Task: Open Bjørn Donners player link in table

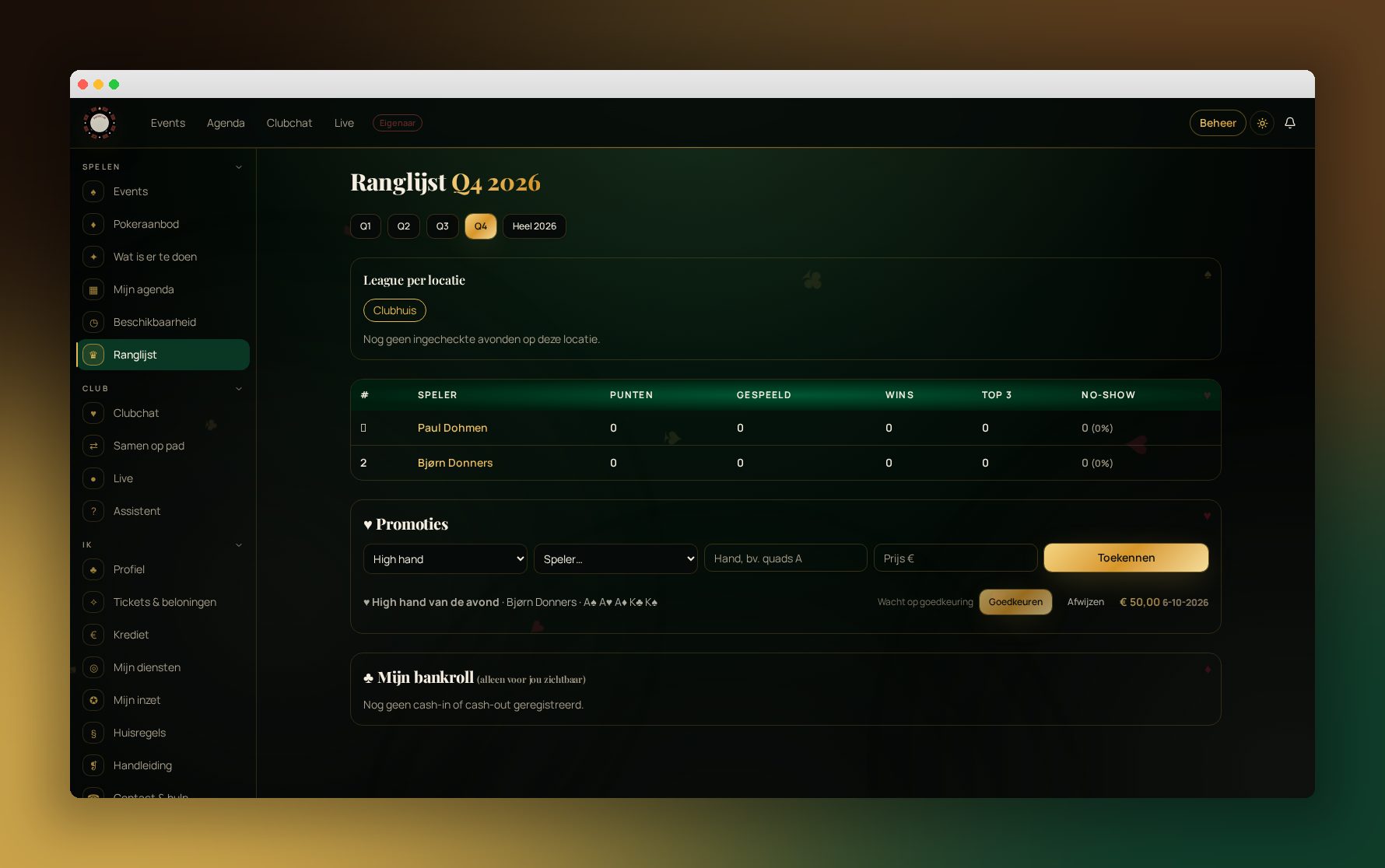Action: pos(455,463)
